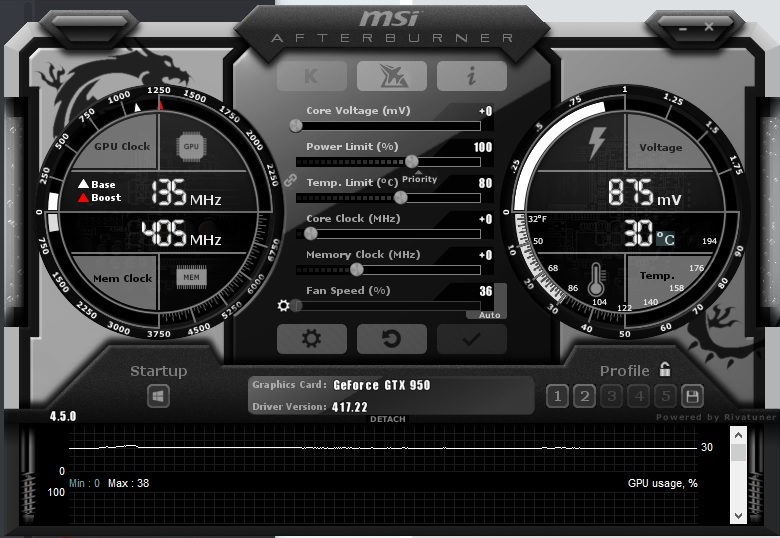Screen dimensions: 780x538
Task: Click DETACH to detach the monitor panel
Action: point(388,419)
